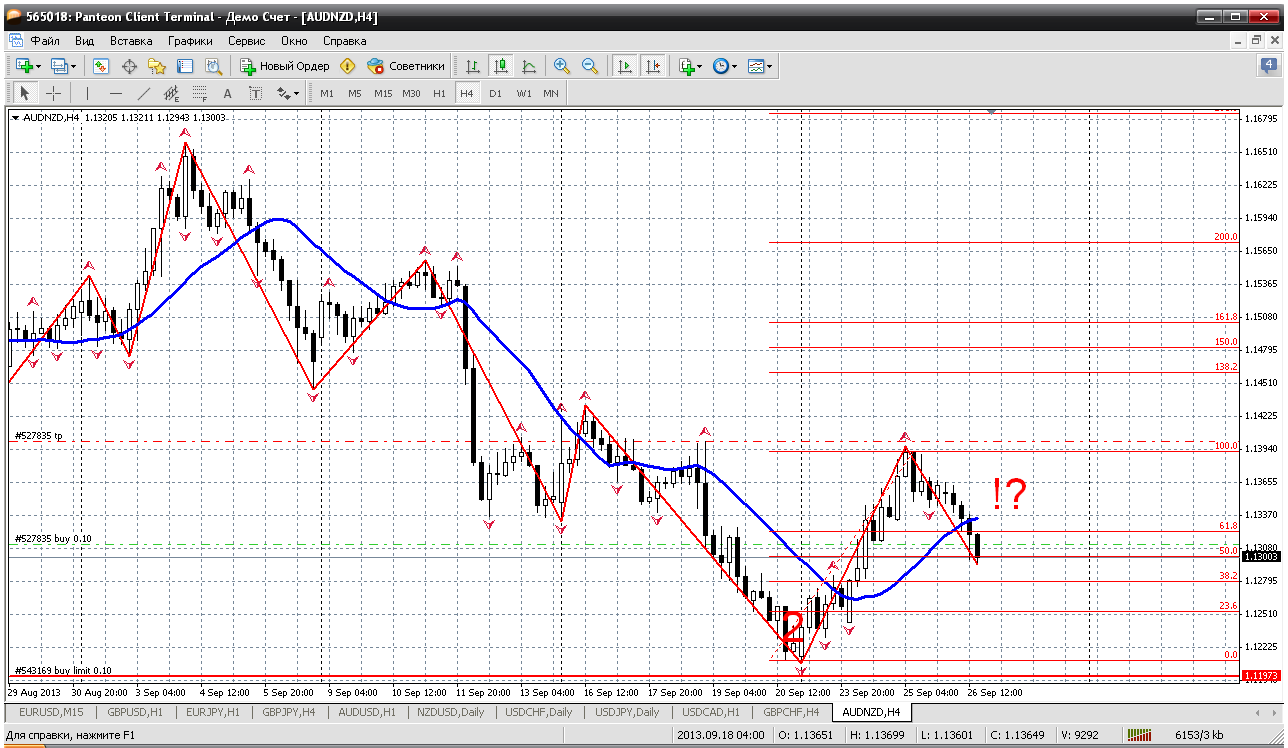
Task: Switch timeframe to M15
Action: [383, 93]
